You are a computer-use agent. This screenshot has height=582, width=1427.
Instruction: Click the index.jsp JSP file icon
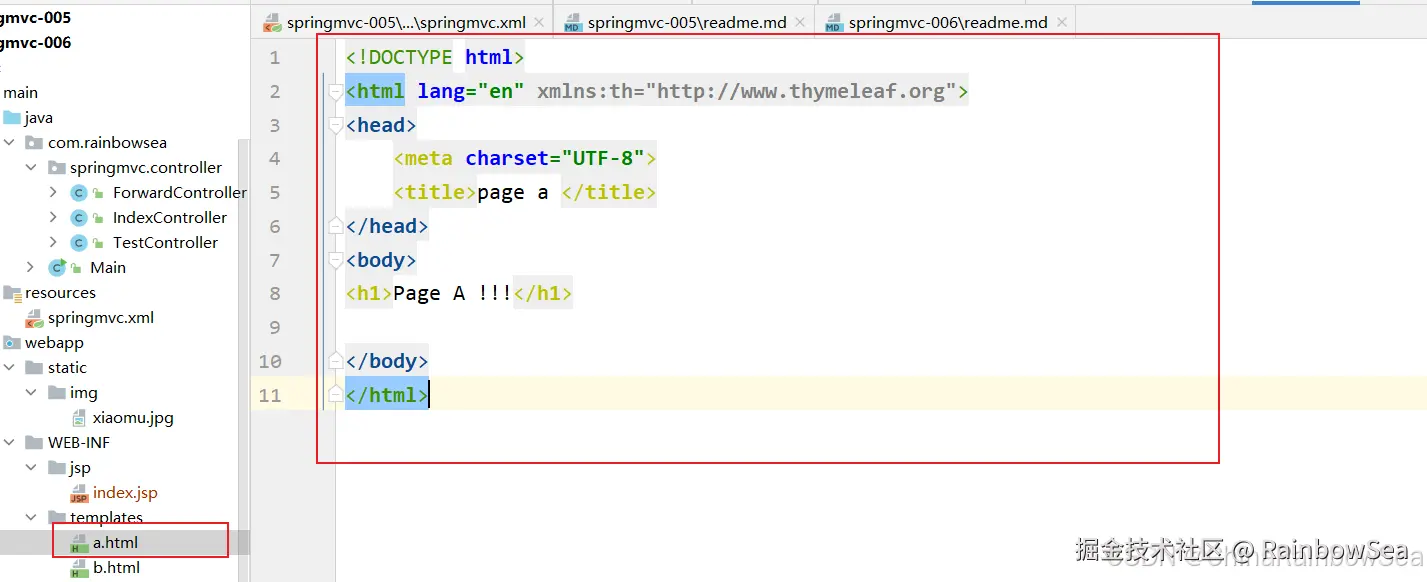coord(79,493)
